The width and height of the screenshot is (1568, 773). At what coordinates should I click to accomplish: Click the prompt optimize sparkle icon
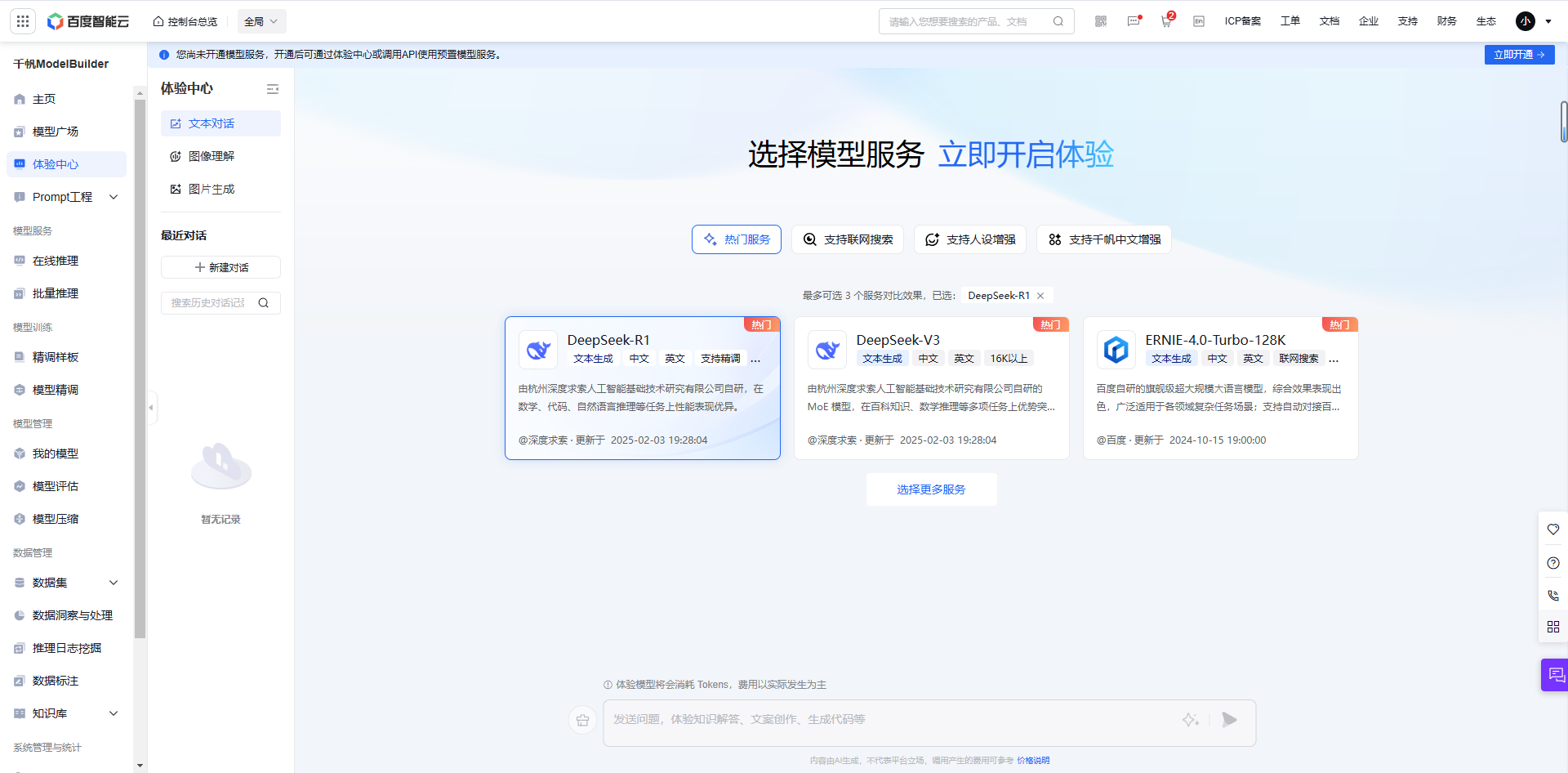(1191, 720)
